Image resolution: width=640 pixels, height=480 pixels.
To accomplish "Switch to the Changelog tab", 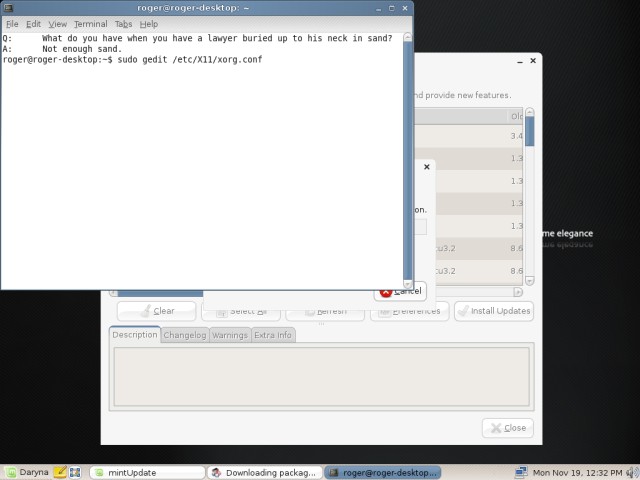I will [185, 336].
